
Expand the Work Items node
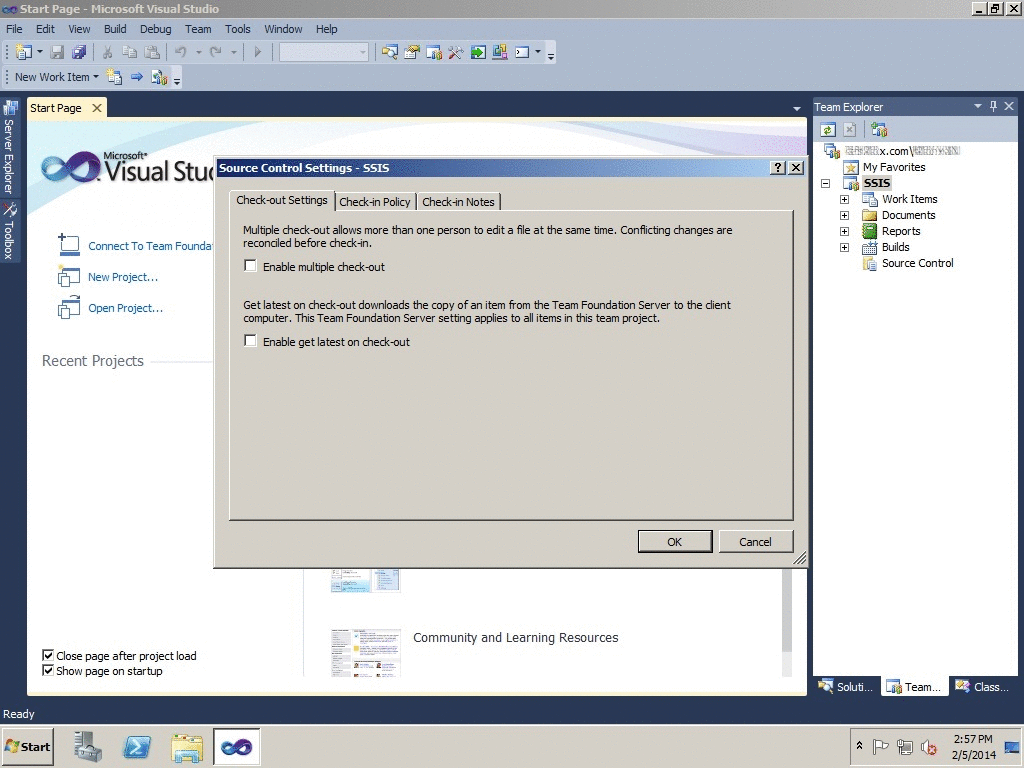coord(844,199)
